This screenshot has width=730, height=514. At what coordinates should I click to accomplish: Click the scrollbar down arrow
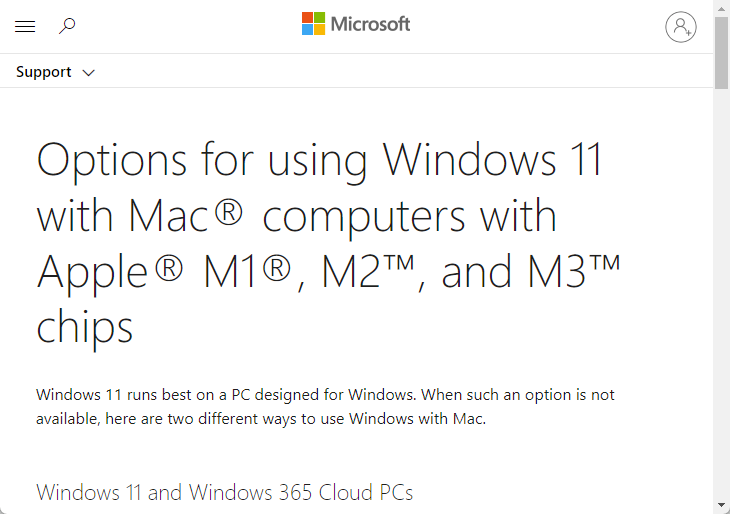[721, 504]
